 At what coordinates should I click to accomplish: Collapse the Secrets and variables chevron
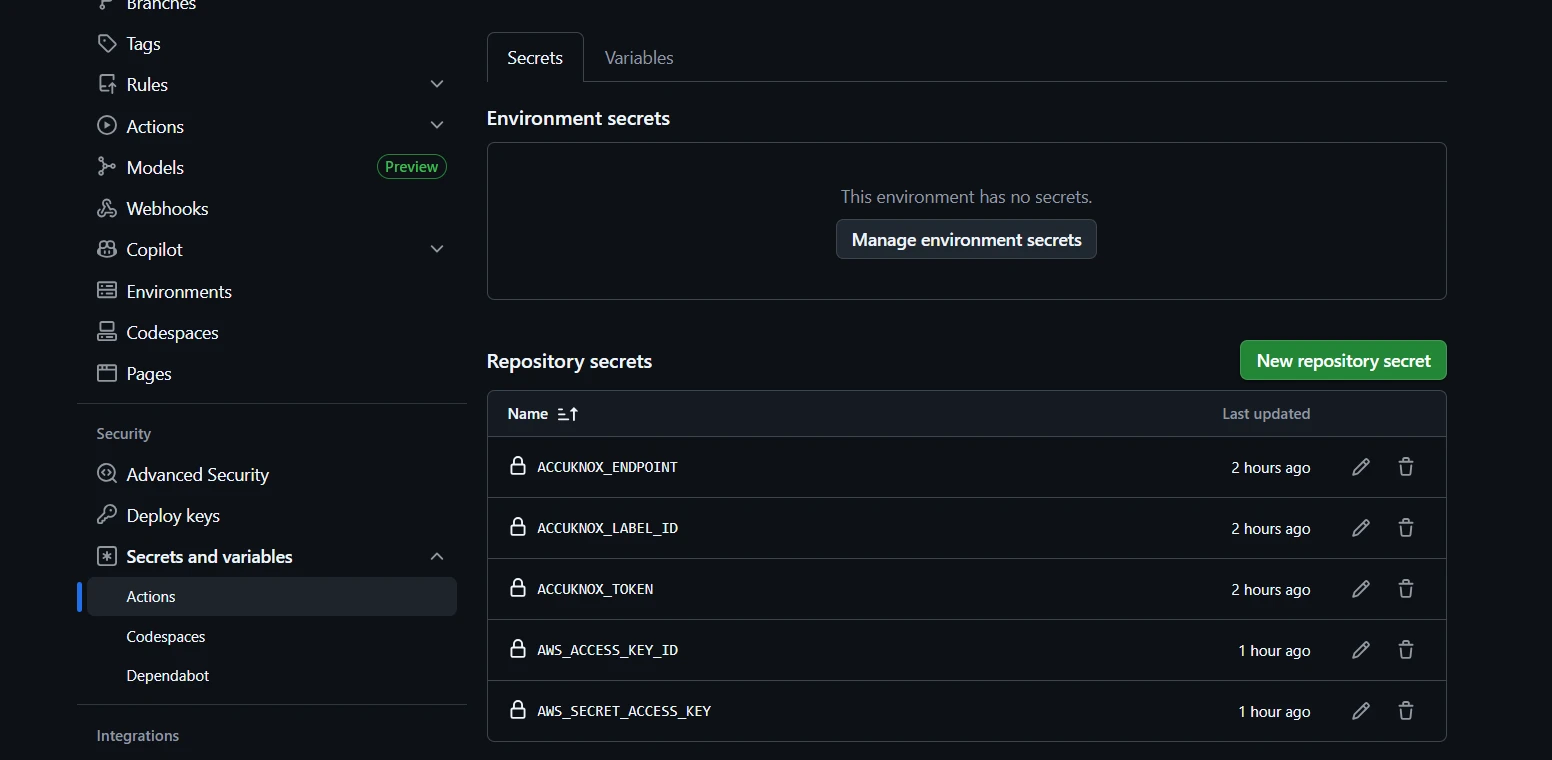(x=437, y=556)
